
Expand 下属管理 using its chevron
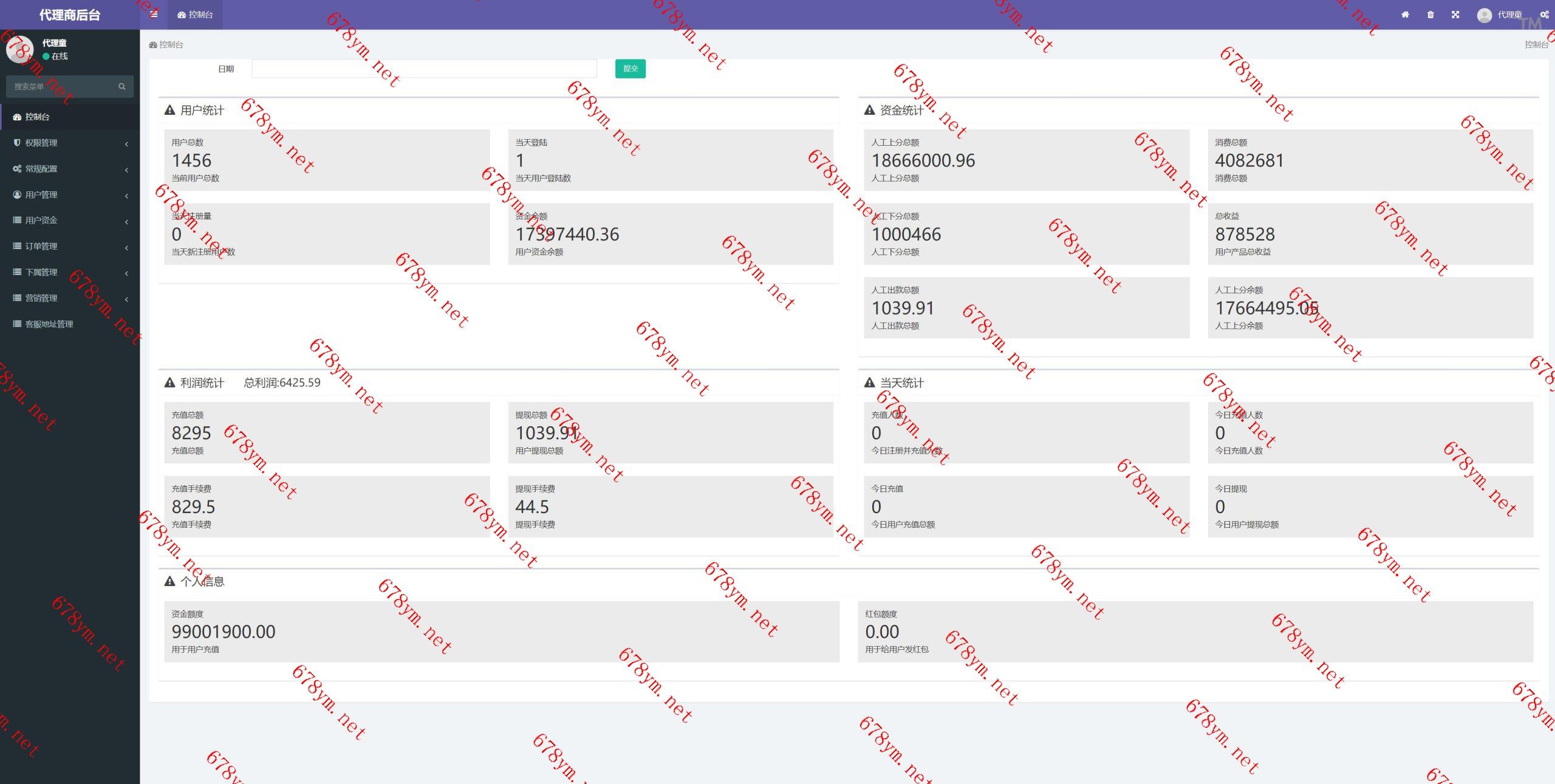coord(126,273)
